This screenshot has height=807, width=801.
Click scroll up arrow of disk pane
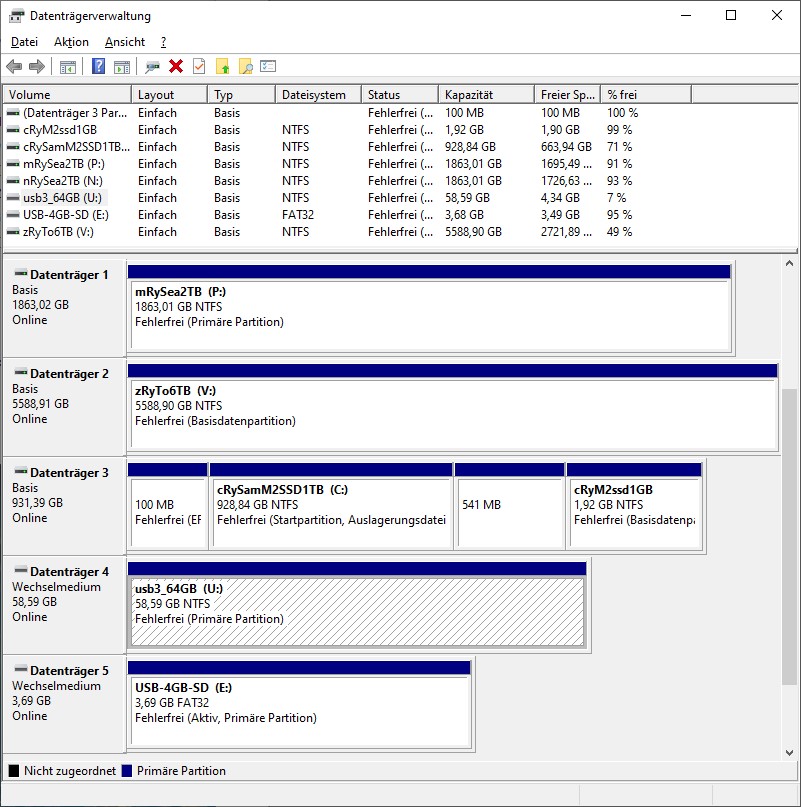789,264
